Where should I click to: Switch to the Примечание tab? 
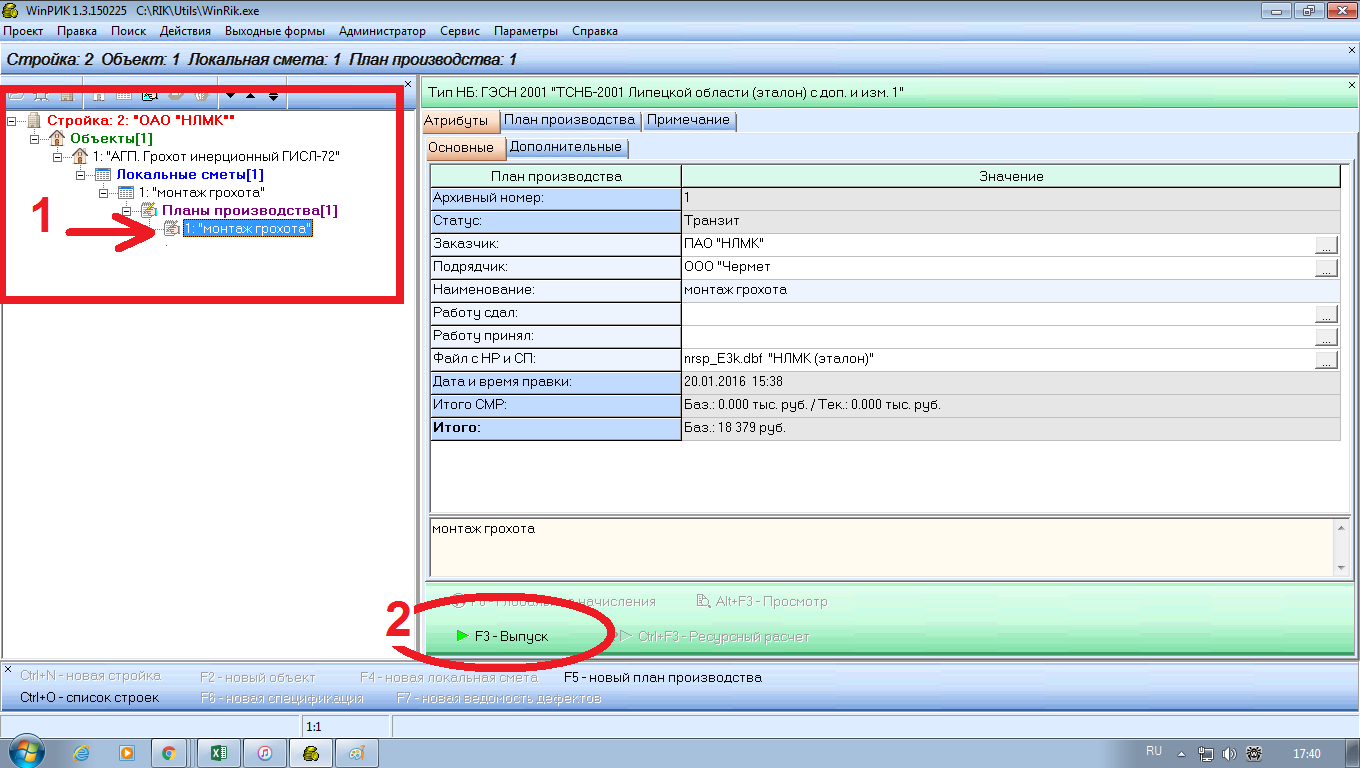689,120
